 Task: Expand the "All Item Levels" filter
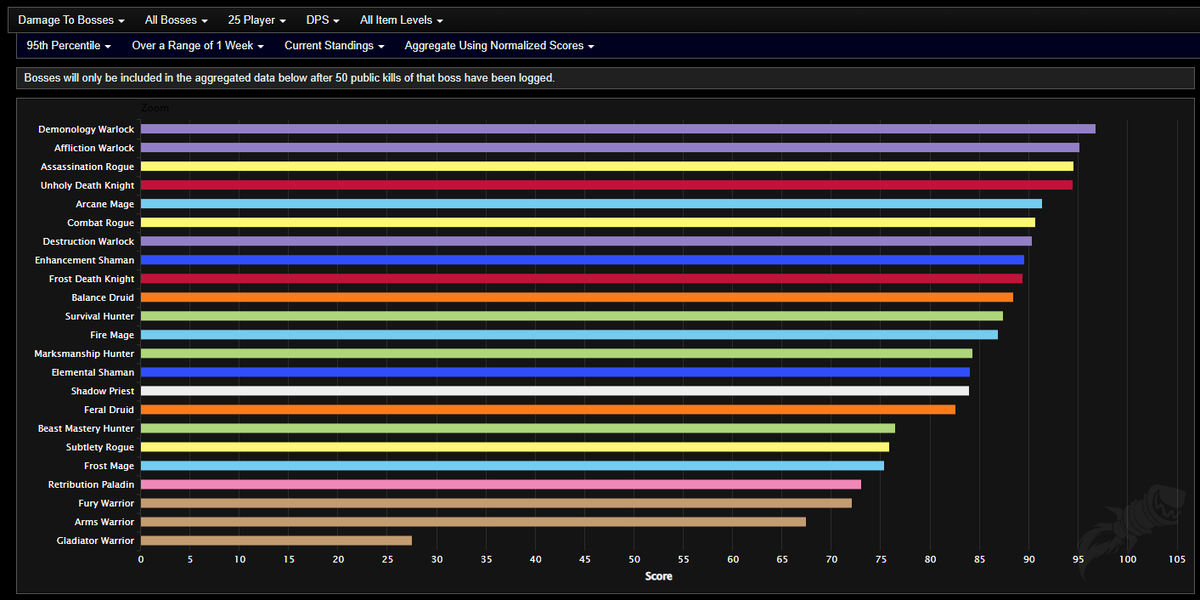point(400,19)
